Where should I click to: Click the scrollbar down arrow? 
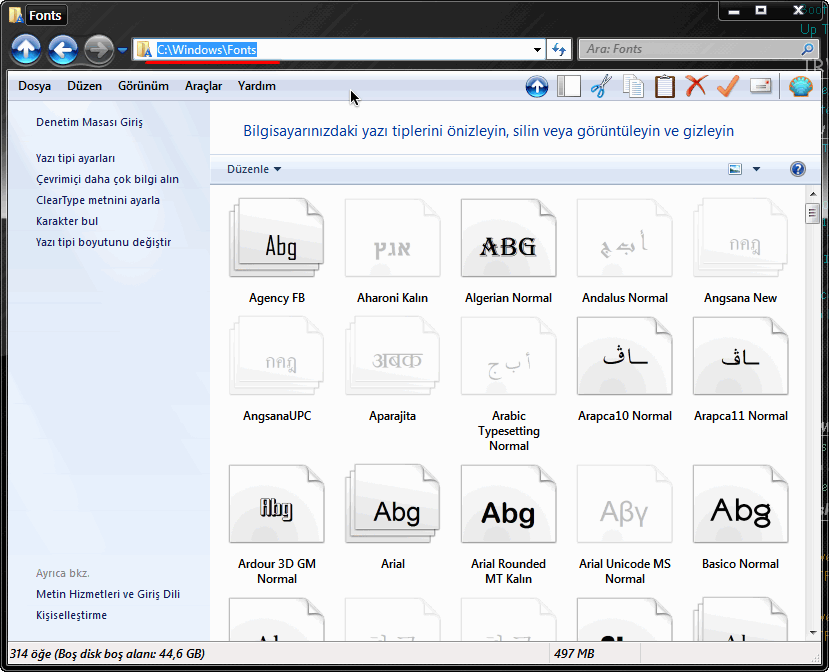(813, 632)
